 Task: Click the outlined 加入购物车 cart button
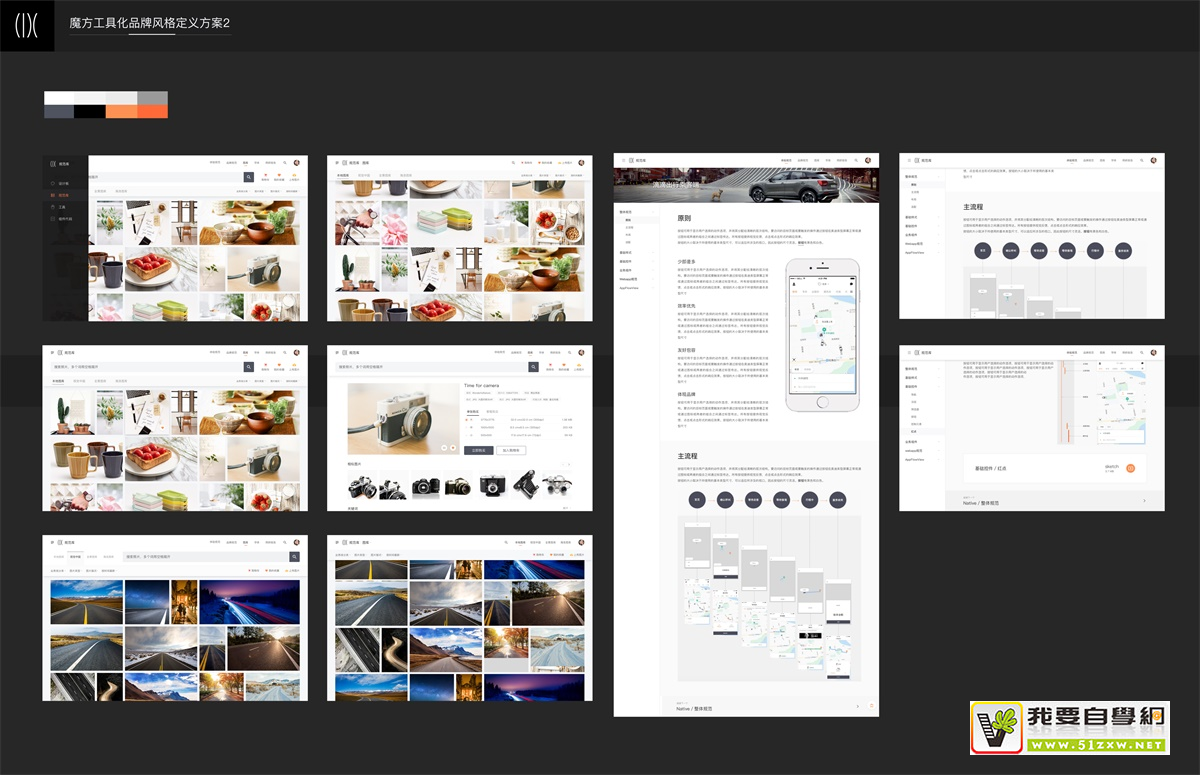(x=511, y=451)
